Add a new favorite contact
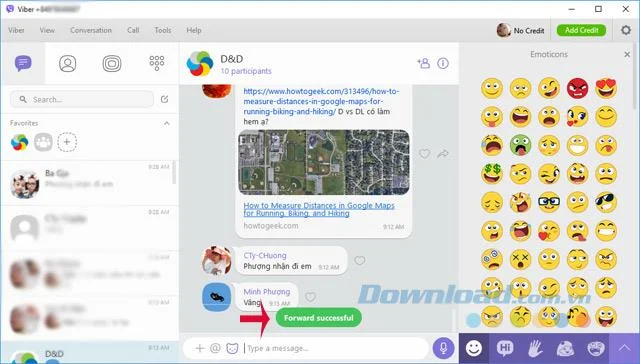Screen dimensions: 640x364 67,142
